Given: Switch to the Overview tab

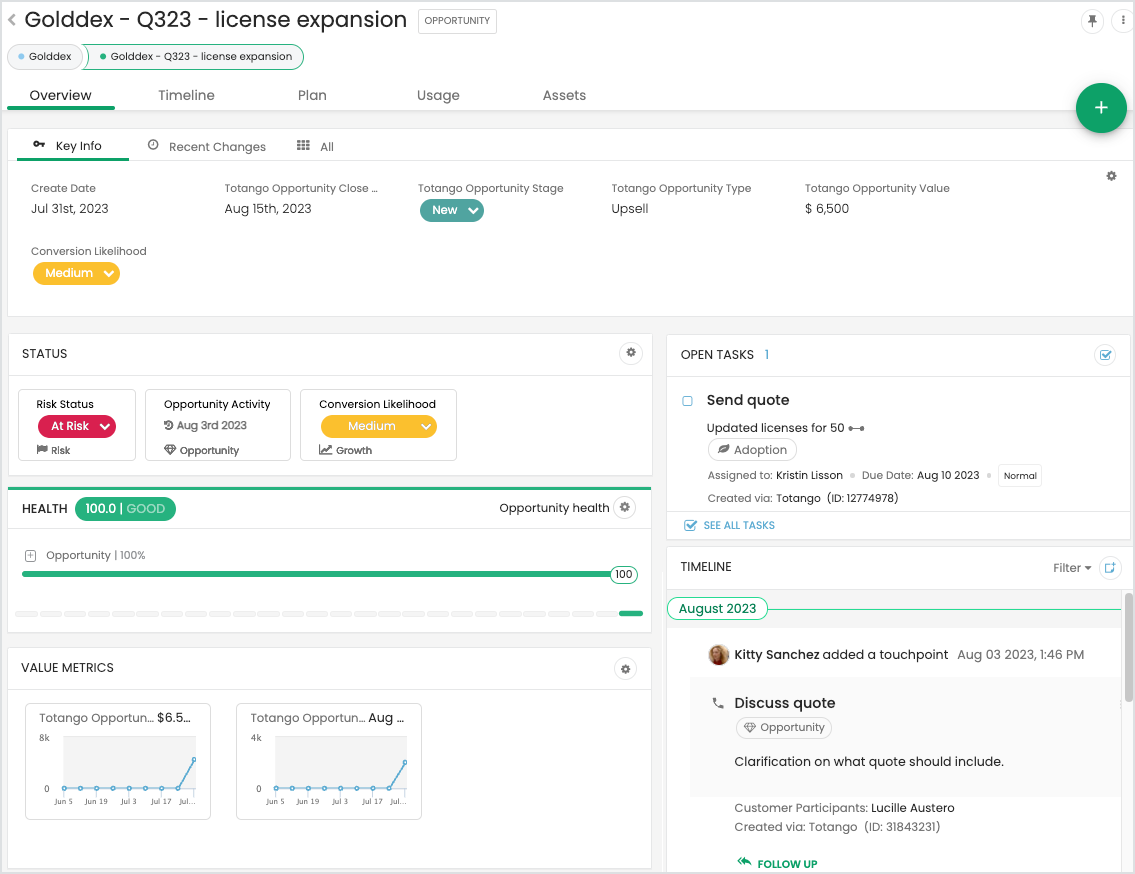Looking at the screenshot, I should click(61, 96).
